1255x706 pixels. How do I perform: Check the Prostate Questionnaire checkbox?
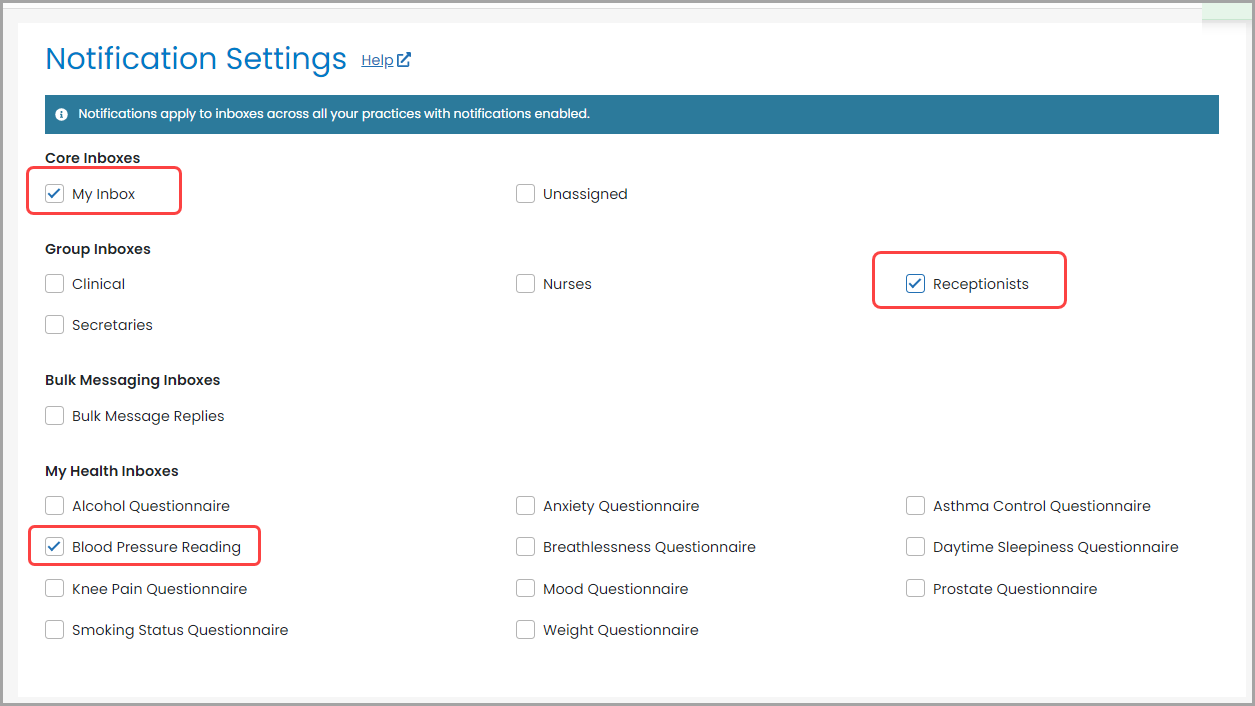(x=915, y=589)
